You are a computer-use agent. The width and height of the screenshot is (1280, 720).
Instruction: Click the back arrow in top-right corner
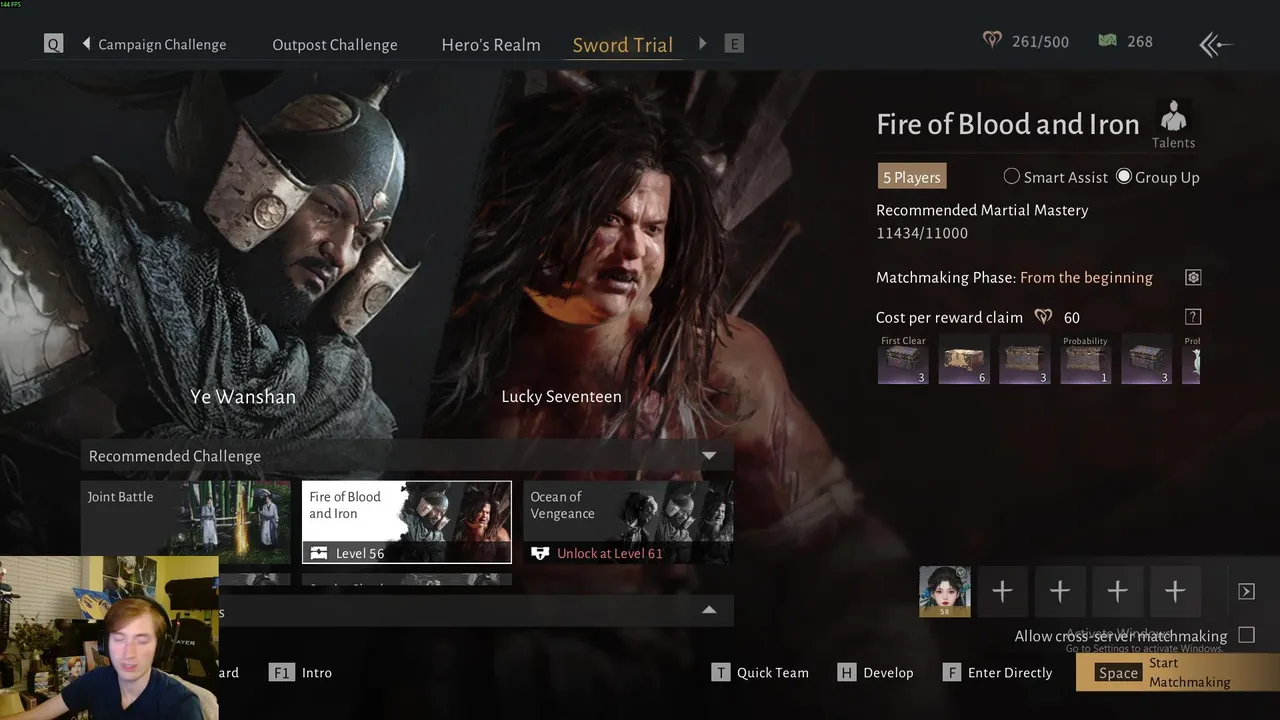pyautogui.click(x=1216, y=44)
